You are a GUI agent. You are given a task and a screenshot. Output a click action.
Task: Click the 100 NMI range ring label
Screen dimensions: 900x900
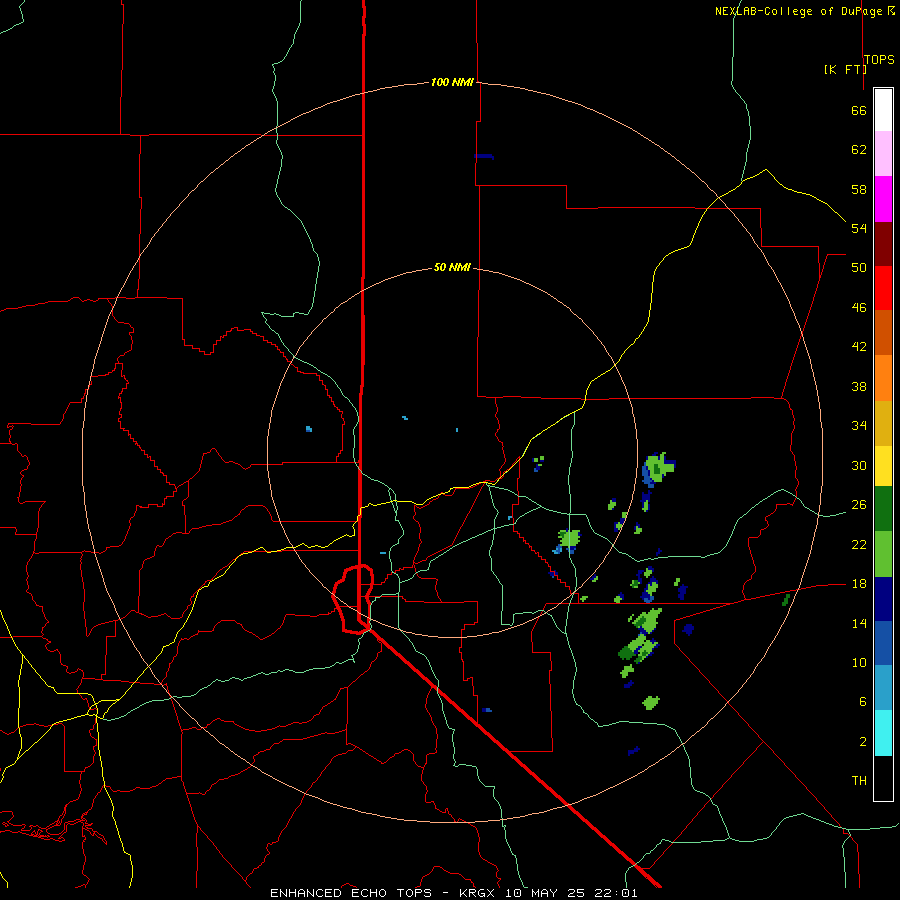pos(452,82)
